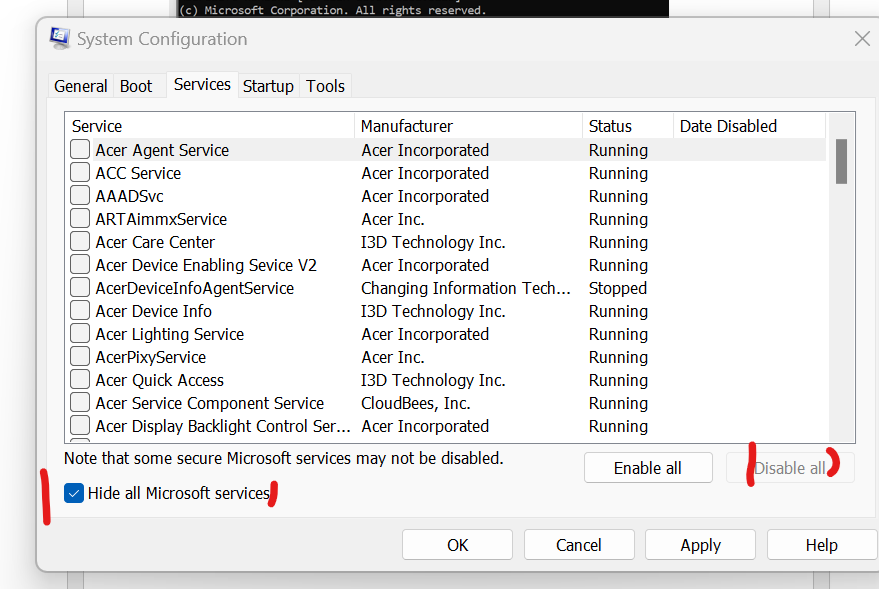This screenshot has width=879, height=589.
Task: Open the Tools tab
Action: pyautogui.click(x=325, y=86)
